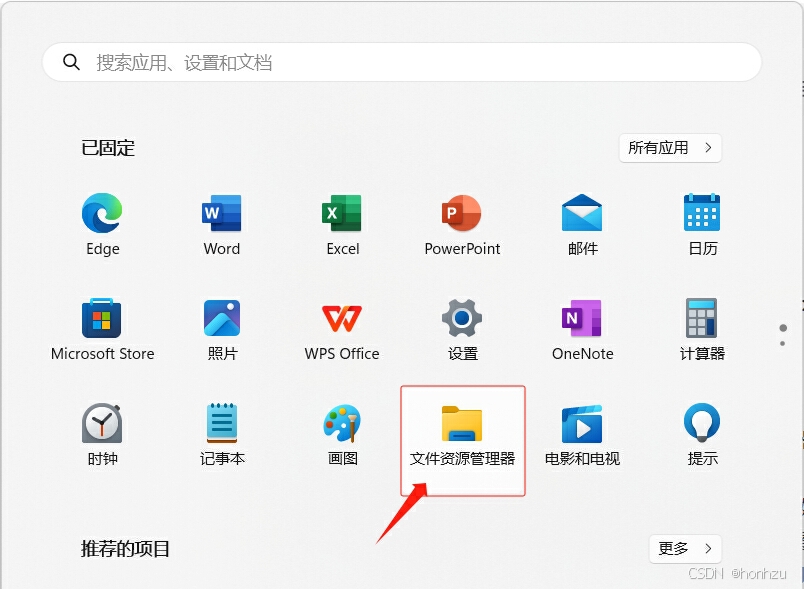Screen dimensions: 804x589
Task: Show 所有应用 all apps list
Action: click(x=670, y=148)
